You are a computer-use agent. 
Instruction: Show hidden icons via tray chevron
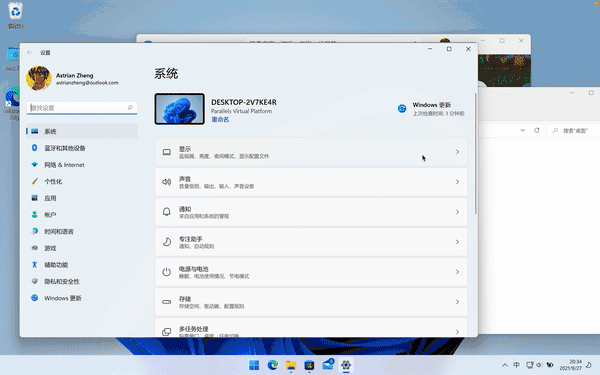[505, 365]
